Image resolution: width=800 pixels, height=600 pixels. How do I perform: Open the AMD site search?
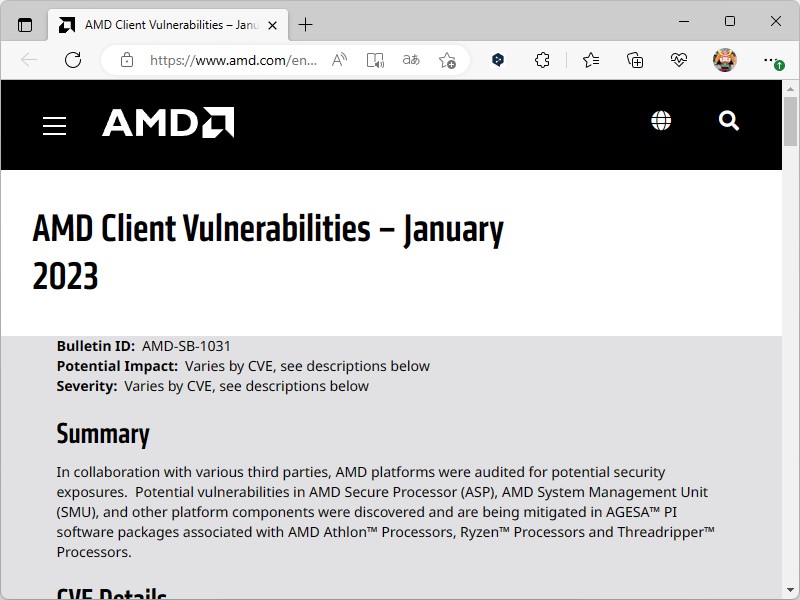click(x=729, y=121)
